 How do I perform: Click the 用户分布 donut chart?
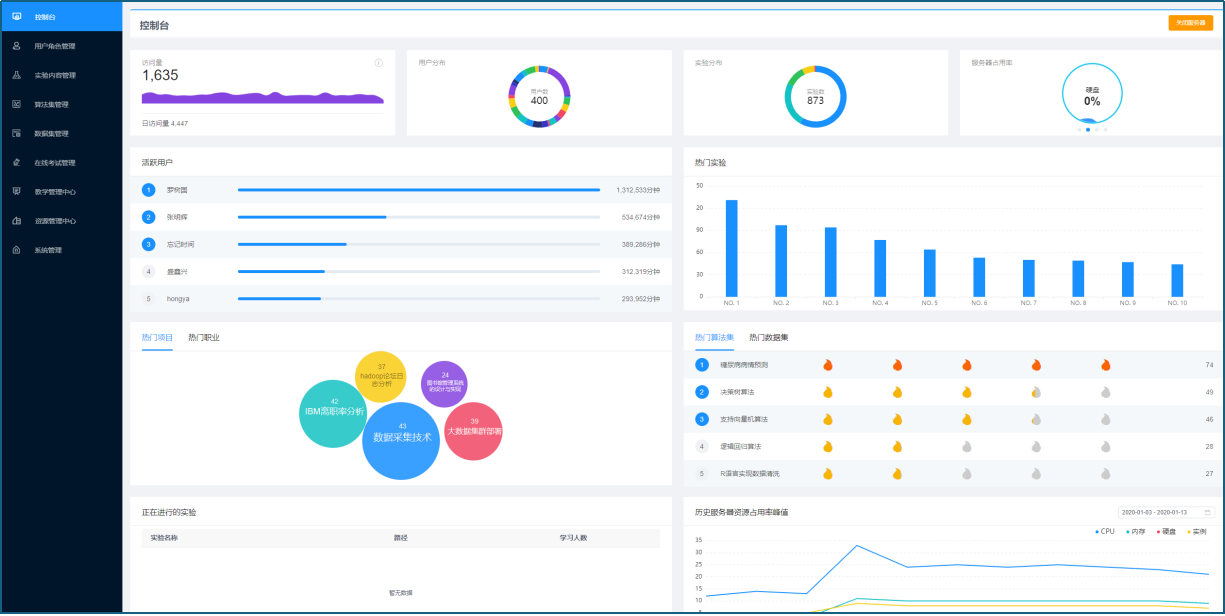point(539,97)
